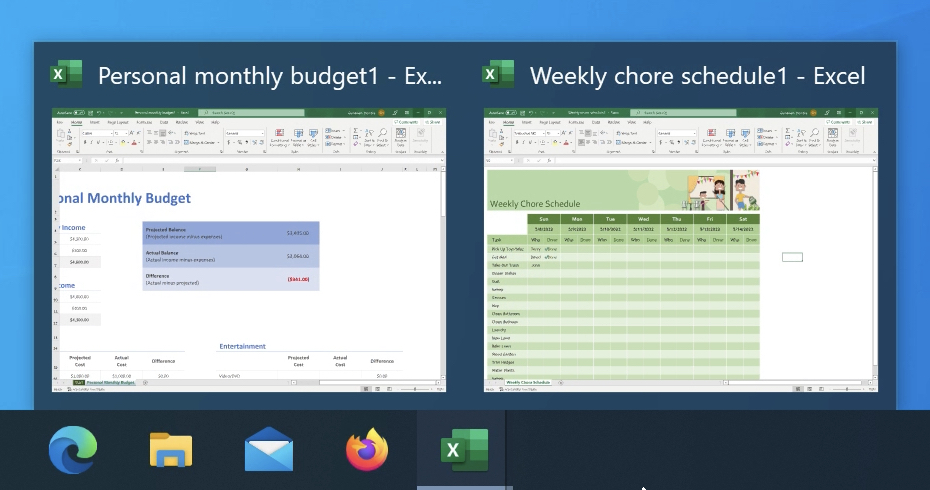The image size is (930, 490).
Task: Click the Share button in the Weekly chore schedule preview
Action: [x=867, y=122]
